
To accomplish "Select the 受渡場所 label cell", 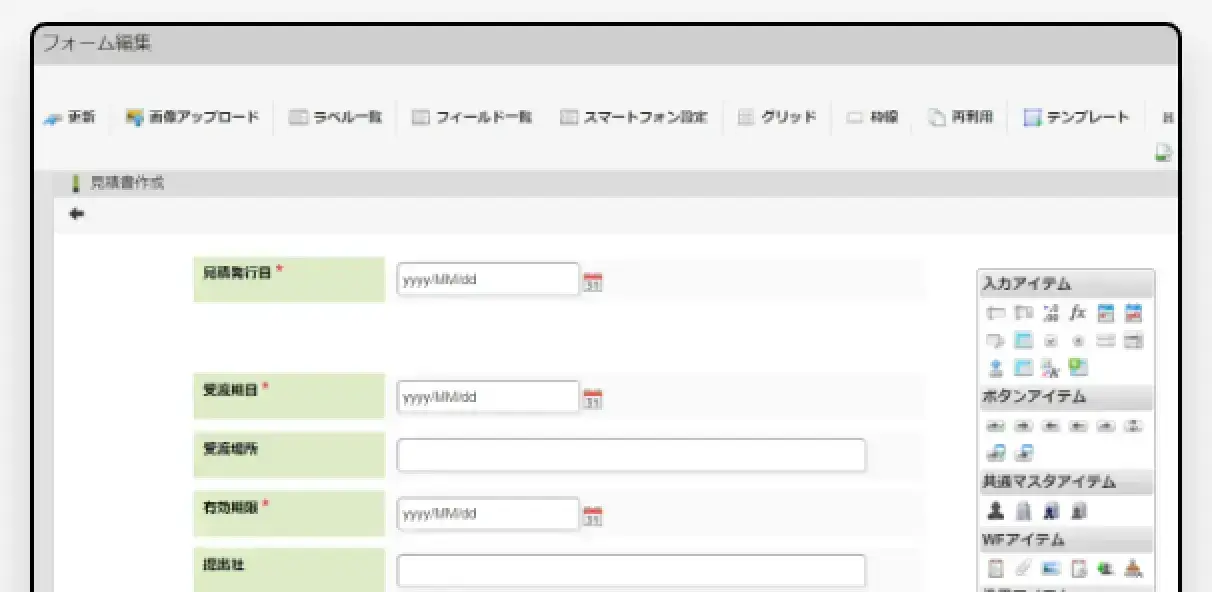I will (x=289, y=455).
